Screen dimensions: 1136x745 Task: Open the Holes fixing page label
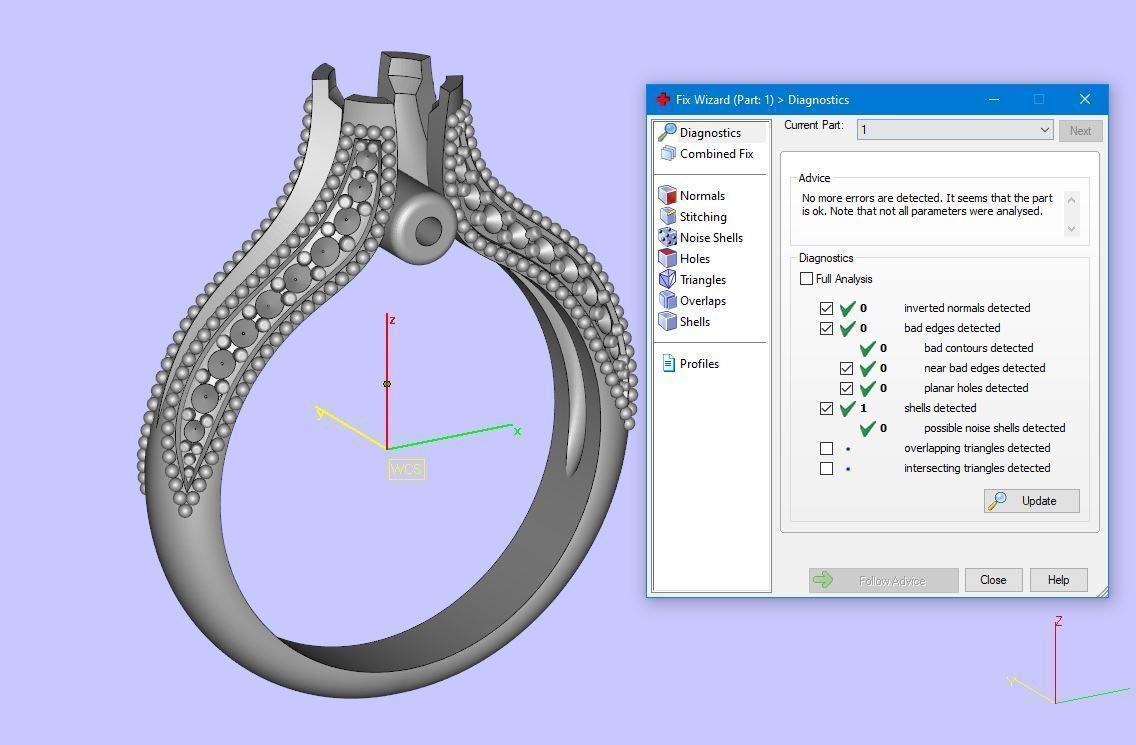694,259
